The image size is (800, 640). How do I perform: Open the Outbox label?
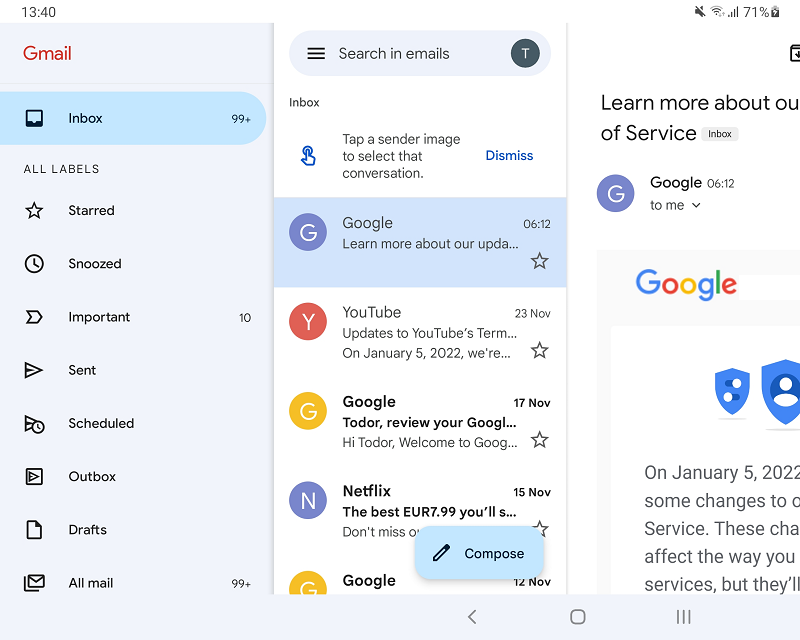click(x=133, y=477)
